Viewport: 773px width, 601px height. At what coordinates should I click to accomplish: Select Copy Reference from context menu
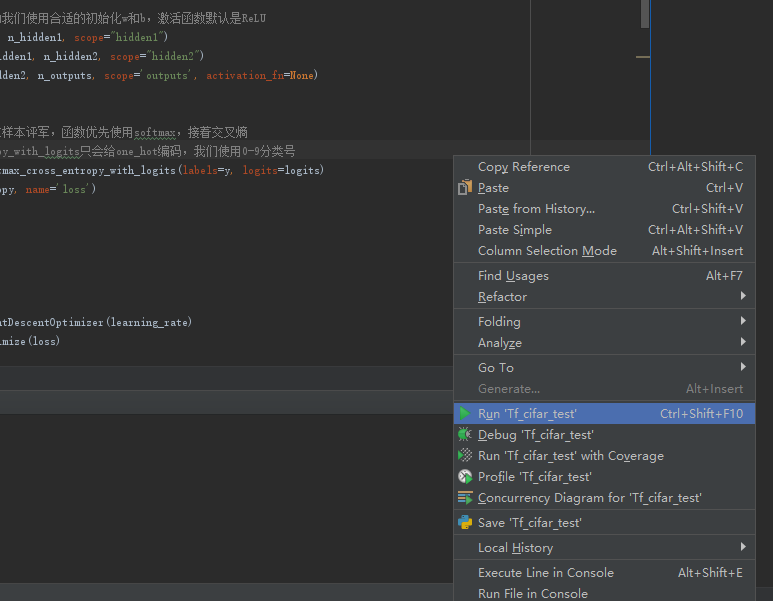(x=523, y=167)
